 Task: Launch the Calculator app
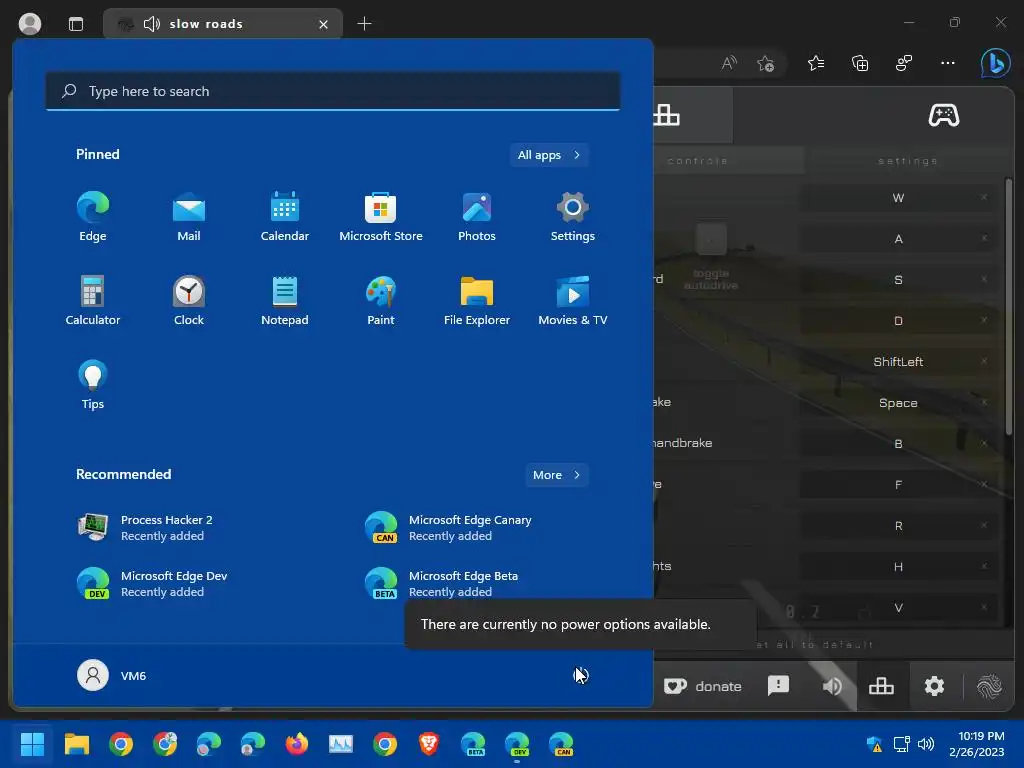pyautogui.click(x=93, y=300)
